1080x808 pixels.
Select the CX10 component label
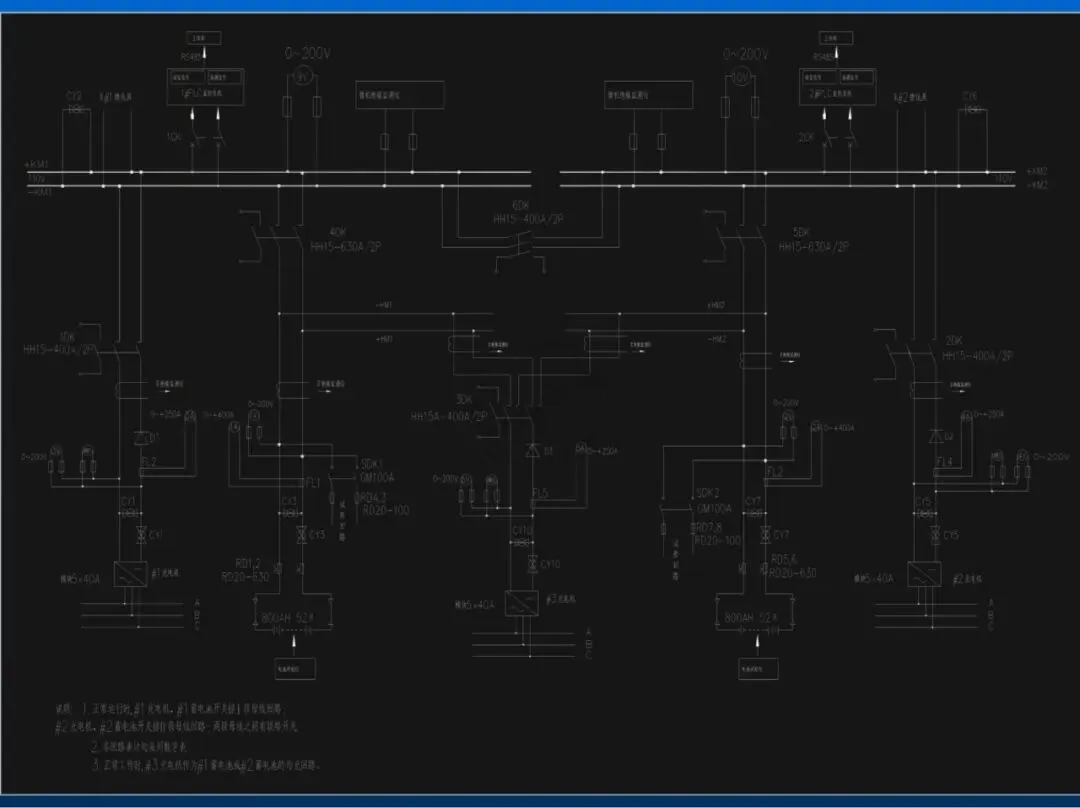(x=522, y=531)
